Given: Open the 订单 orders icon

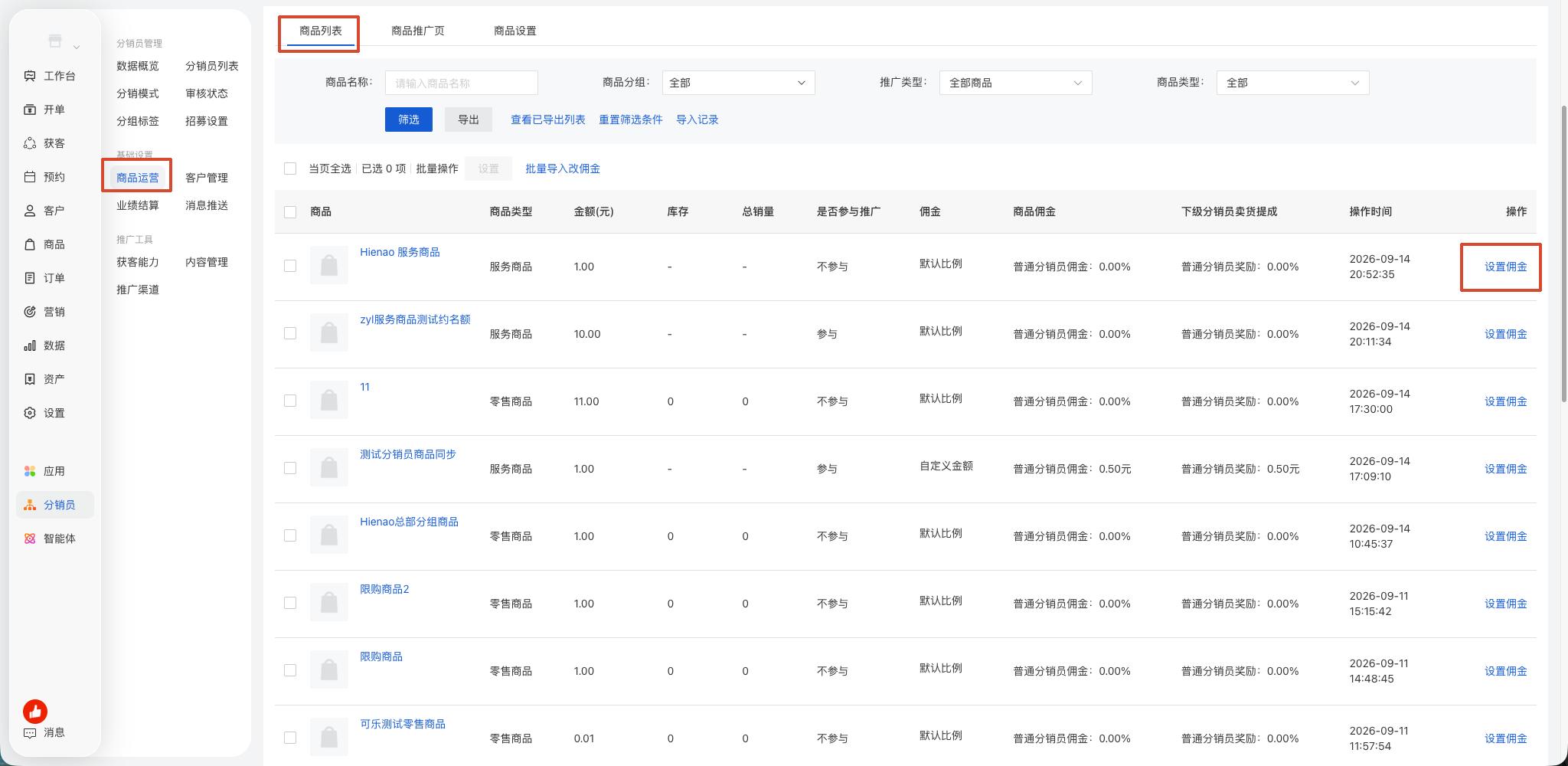Looking at the screenshot, I should click(30, 278).
